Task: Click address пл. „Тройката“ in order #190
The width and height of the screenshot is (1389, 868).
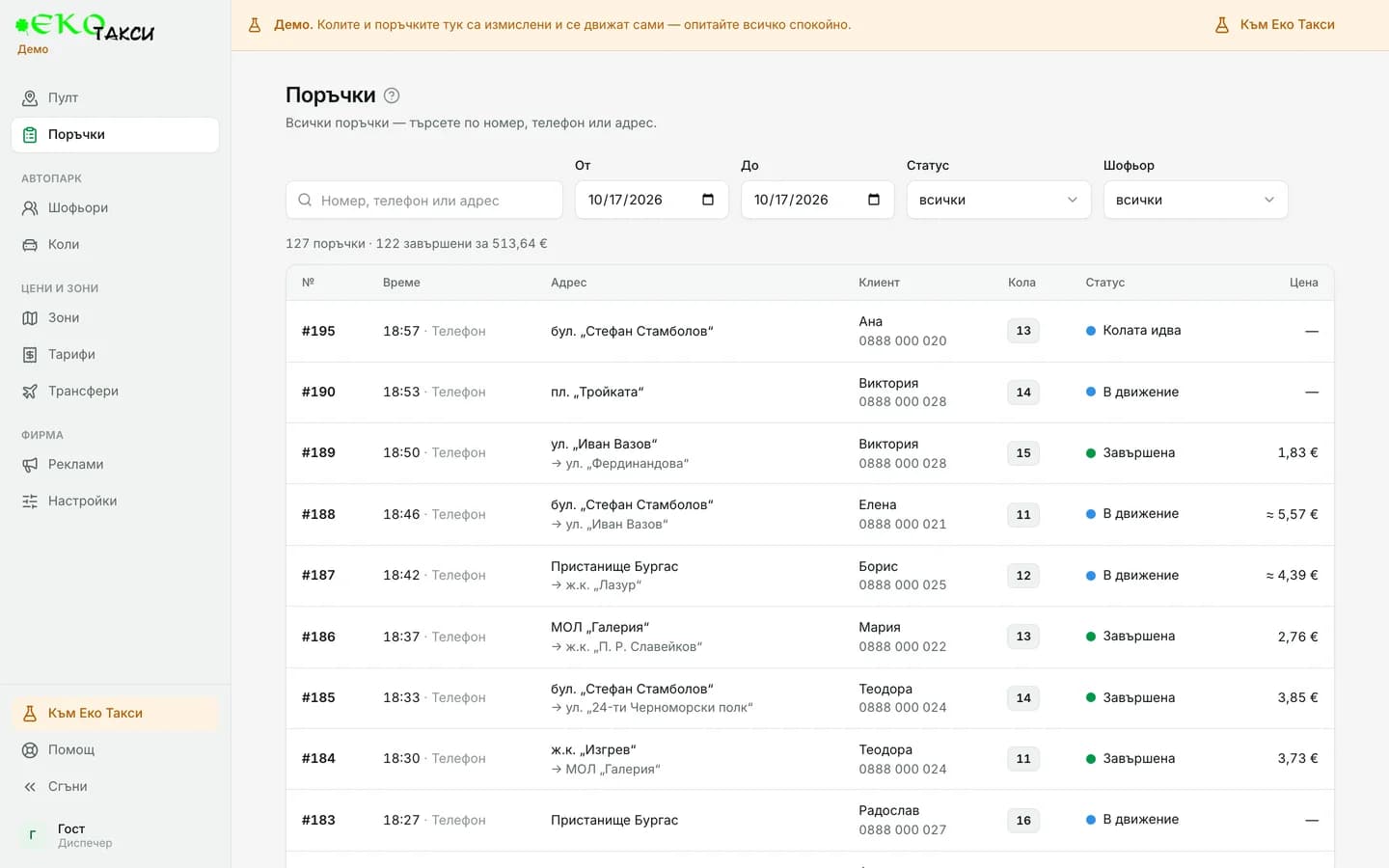Action: click(597, 392)
